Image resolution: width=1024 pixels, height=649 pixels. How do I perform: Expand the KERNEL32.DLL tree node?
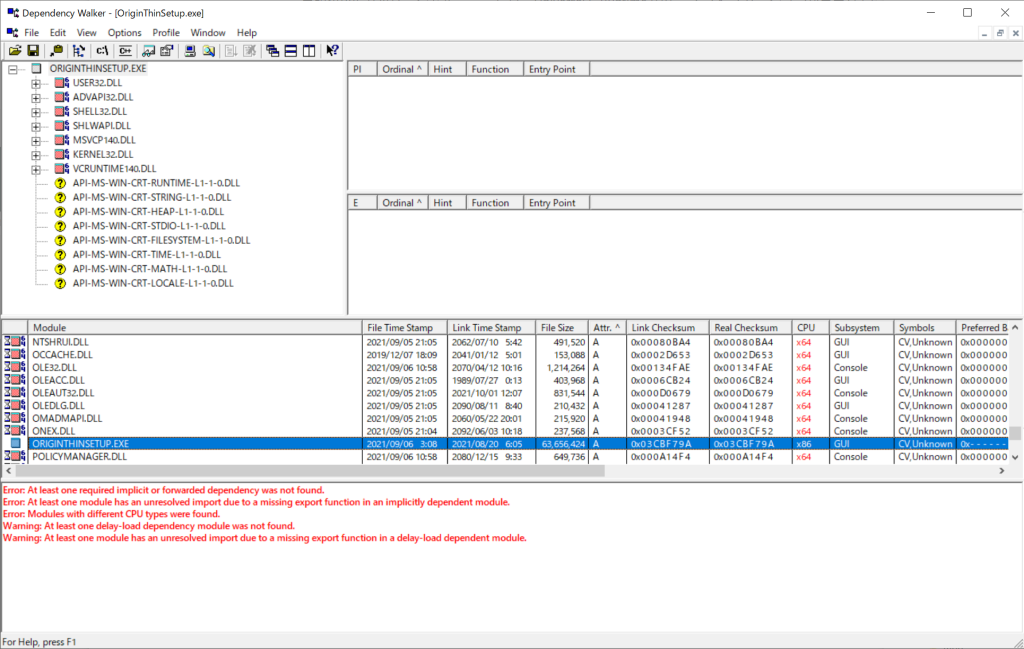[x=36, y=155]
